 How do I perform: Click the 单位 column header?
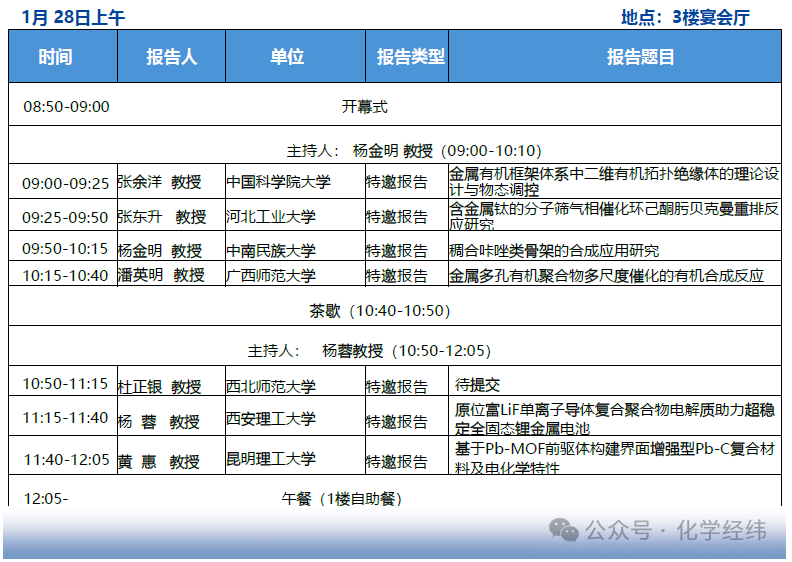[x=287, y=57]
